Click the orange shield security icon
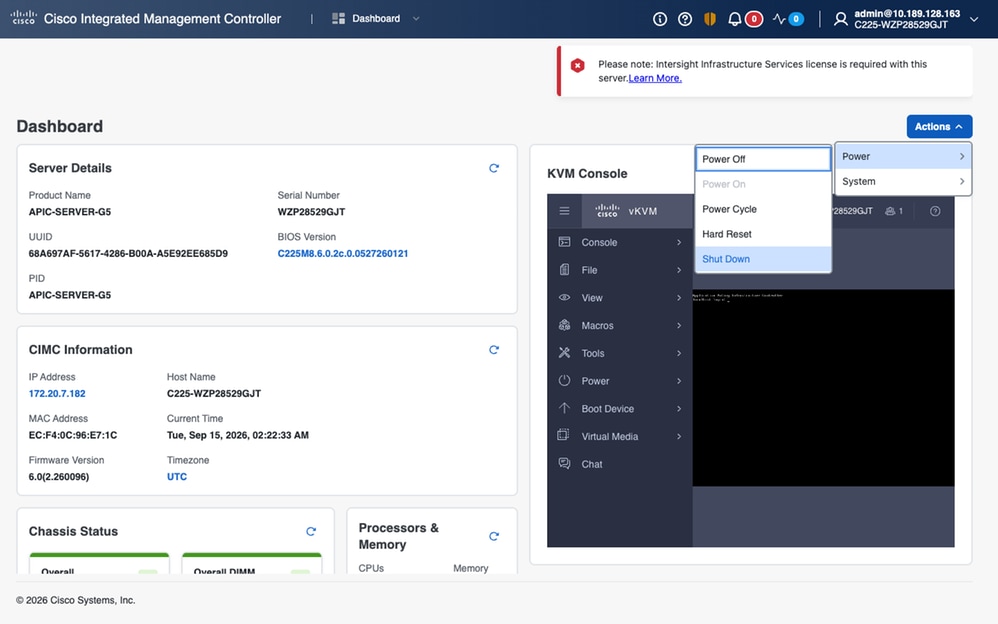This screenshot has width=998, height=624. click(x=710, y=19)
